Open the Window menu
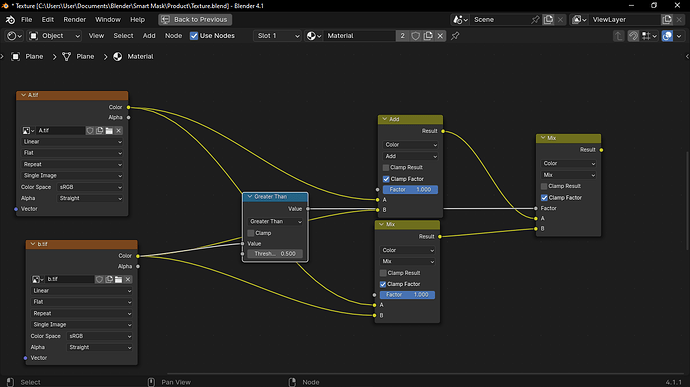 pyautogui.click(x=108, y=20)
